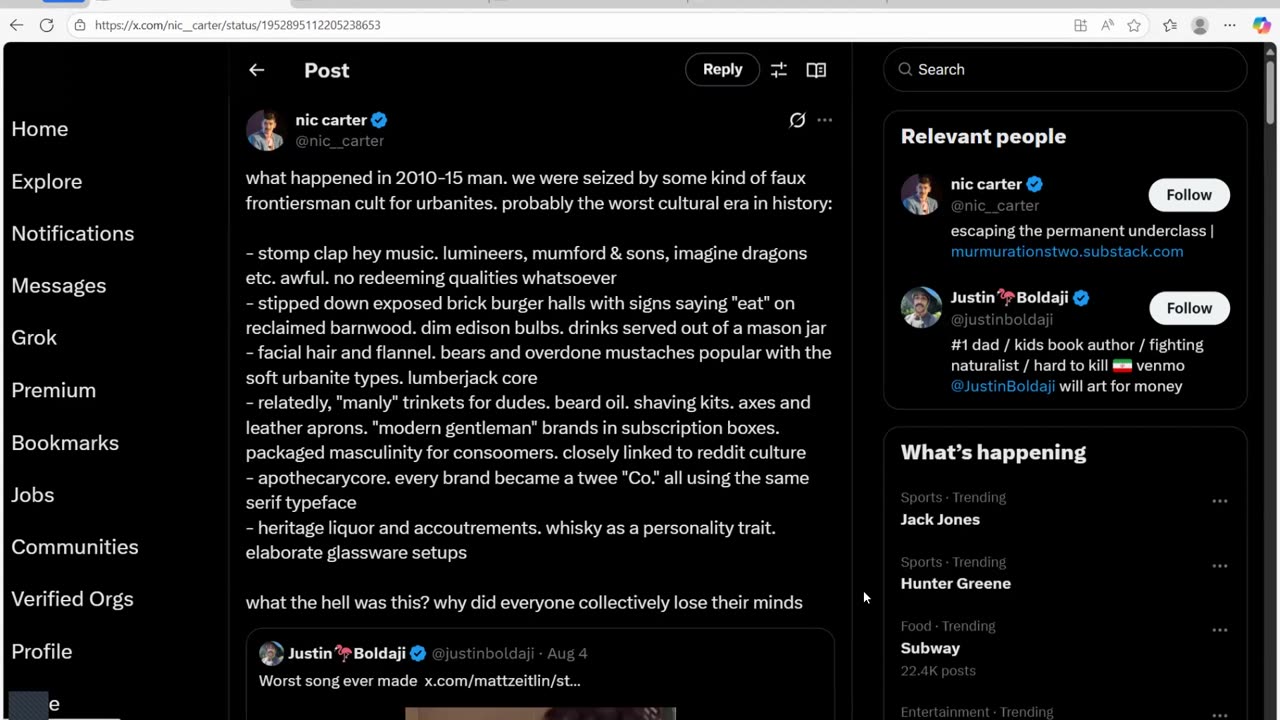Open Communities in the sidebar
Screen dimensions: 1280x720
tap(75, 547)
